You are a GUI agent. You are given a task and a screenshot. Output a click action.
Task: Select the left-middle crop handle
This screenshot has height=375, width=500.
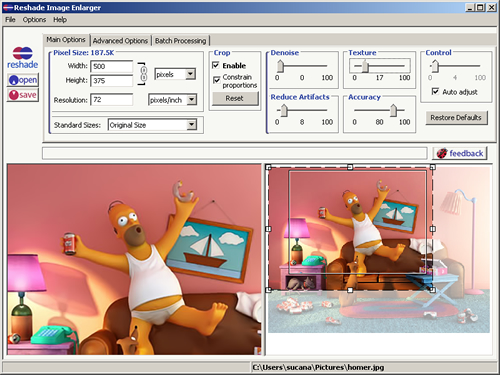pyautogui.click(x=269, y=229)
